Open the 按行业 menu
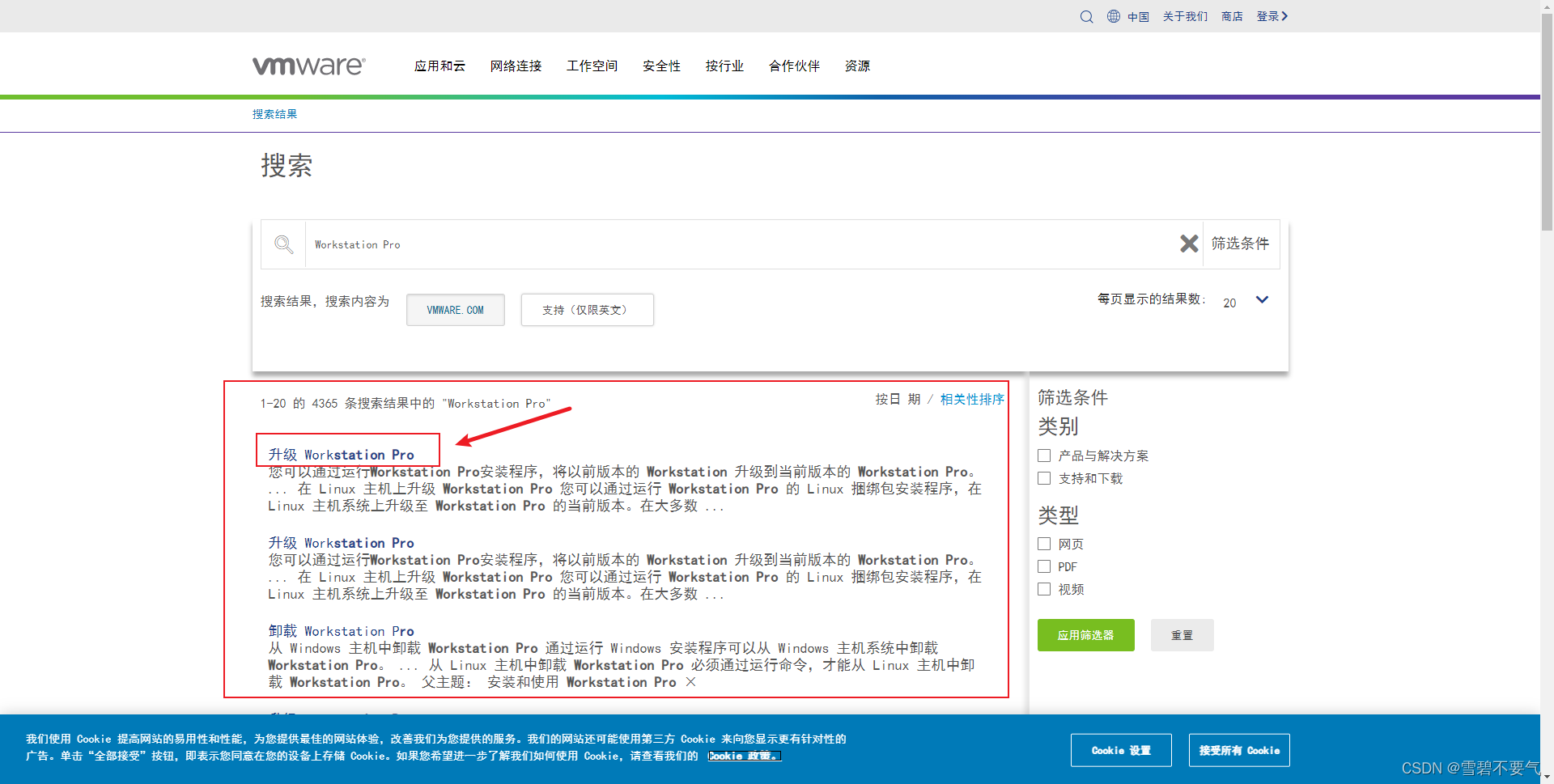The height and width of the screenshot is (784, 1554). pos(724,66)
